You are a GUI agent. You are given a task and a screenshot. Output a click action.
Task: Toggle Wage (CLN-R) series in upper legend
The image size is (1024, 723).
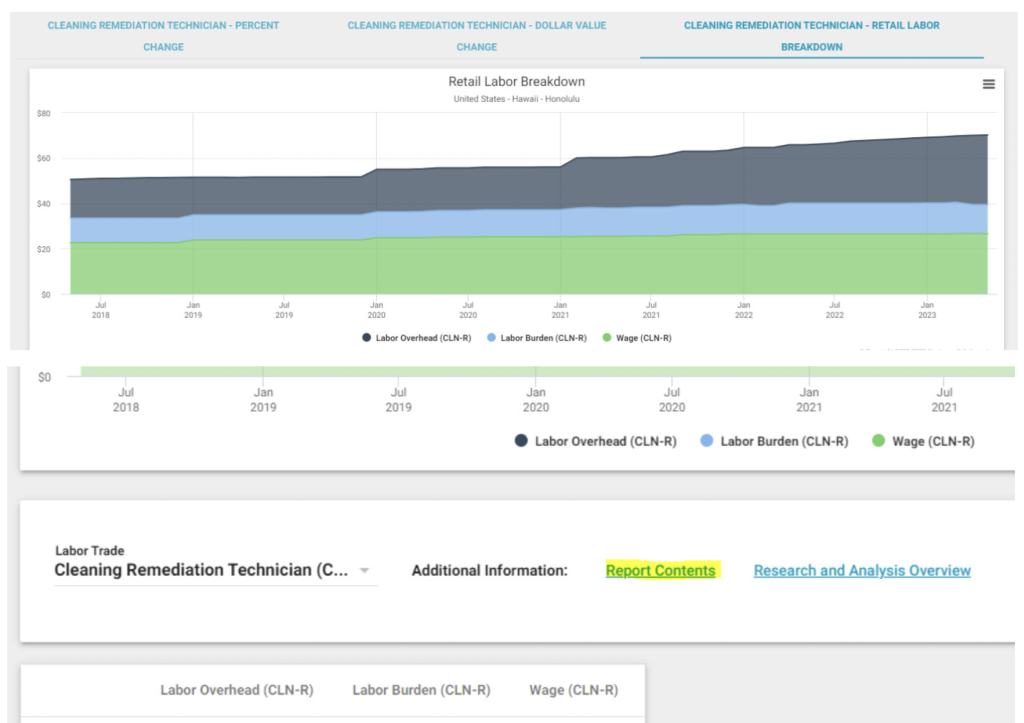[637, 338]
